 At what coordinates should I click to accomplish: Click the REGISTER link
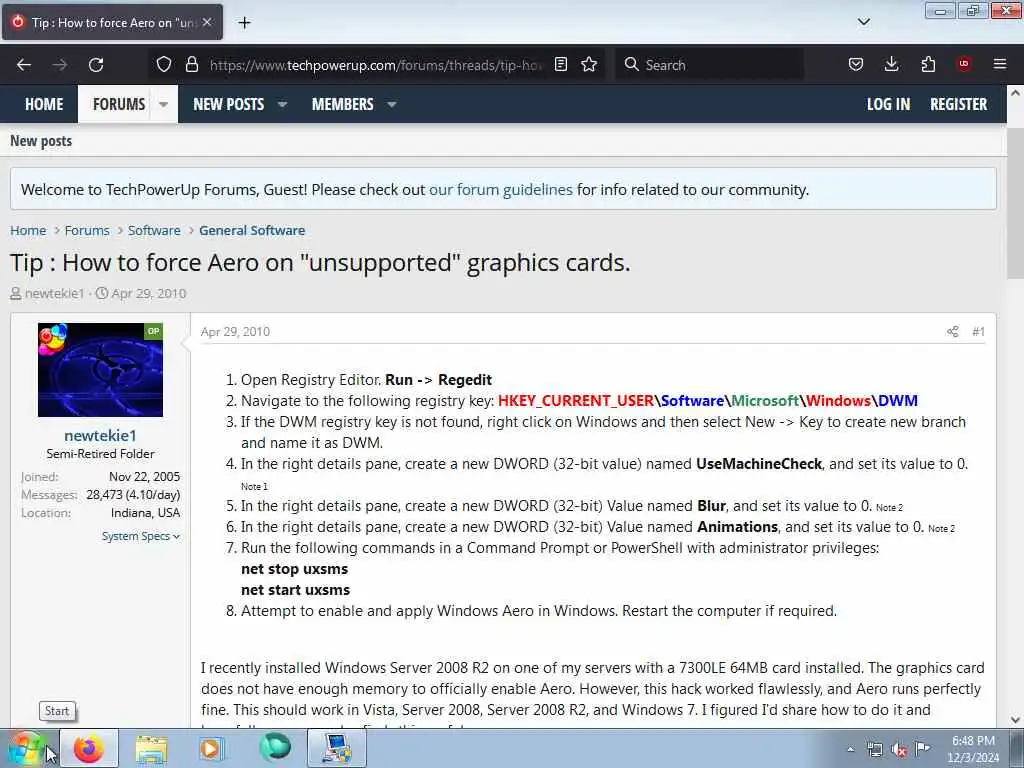[959, 104]
